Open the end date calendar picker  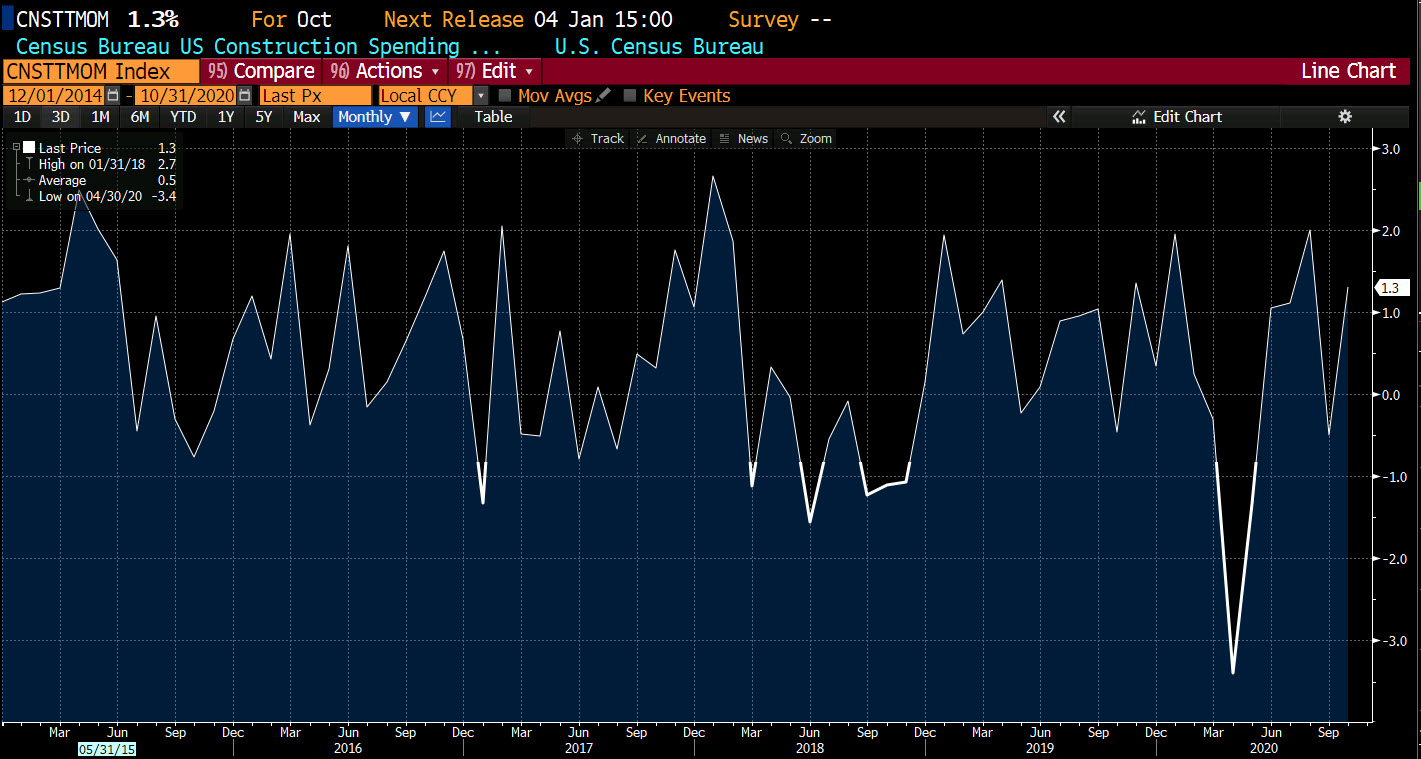[x=244, y=96]
